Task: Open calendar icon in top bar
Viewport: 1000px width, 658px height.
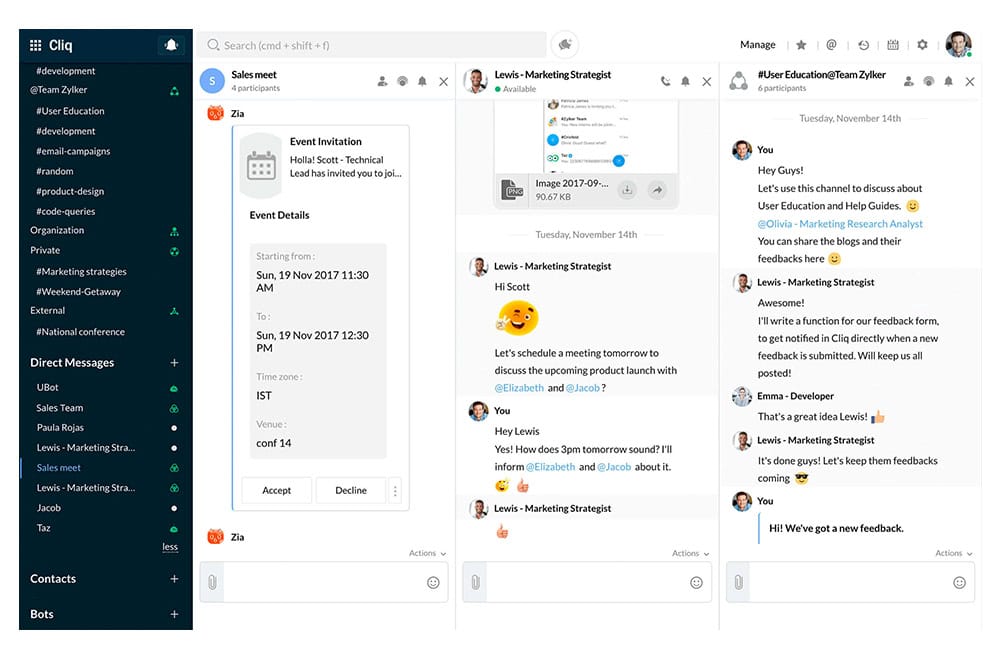Action: [893, 45]
